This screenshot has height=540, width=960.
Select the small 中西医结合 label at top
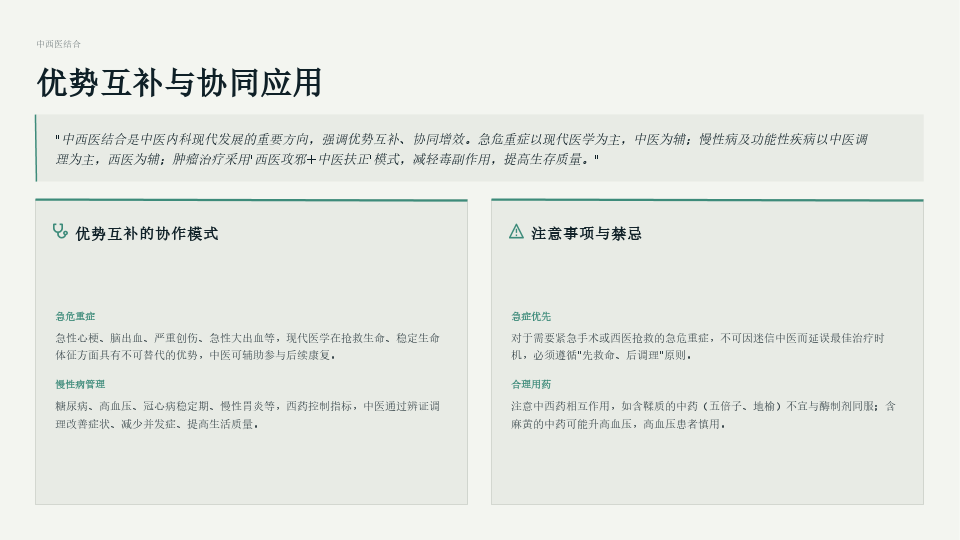pyautogui.click(x=58, y=44)
